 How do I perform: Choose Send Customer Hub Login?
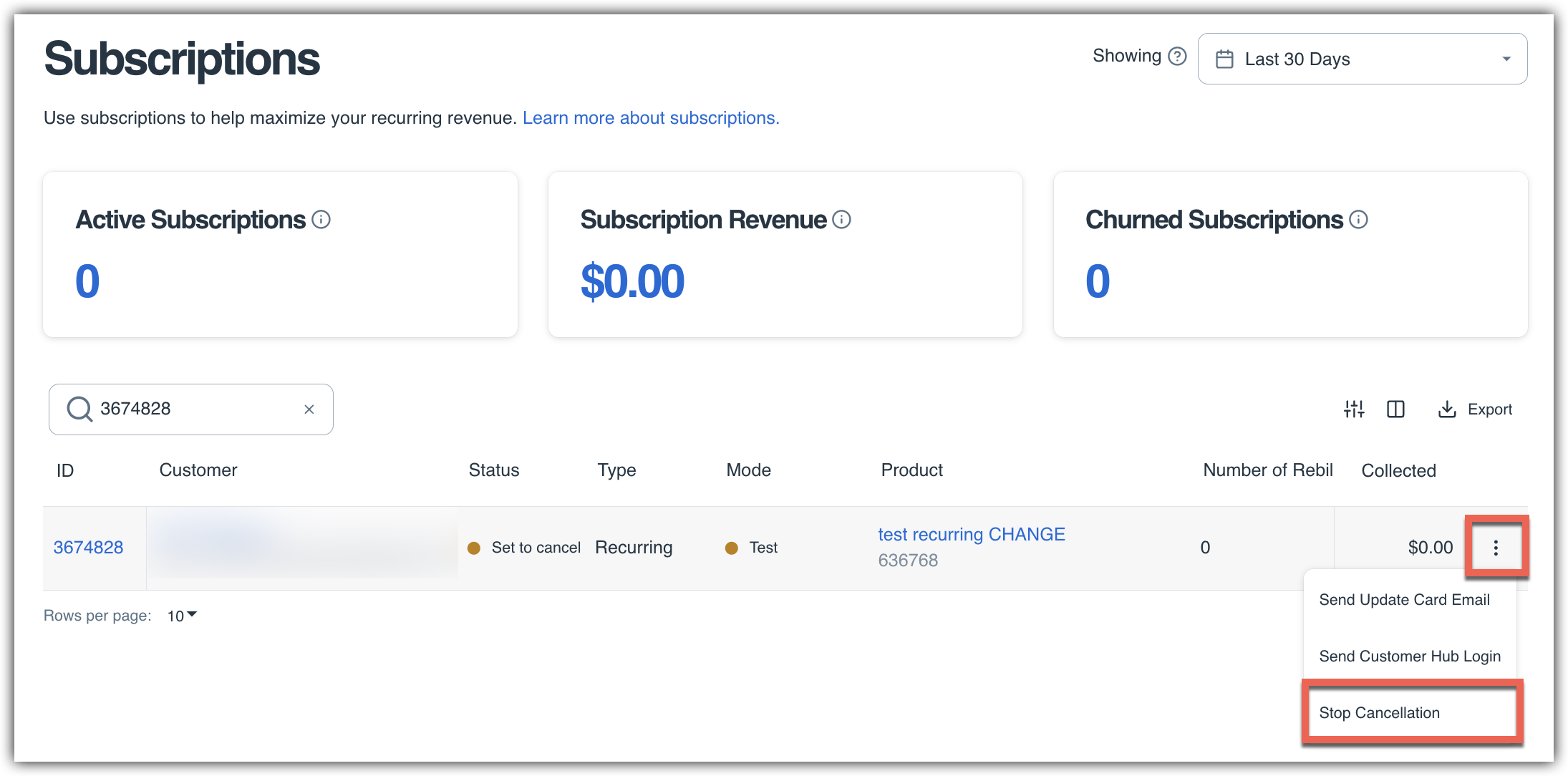pos(1409,656)
